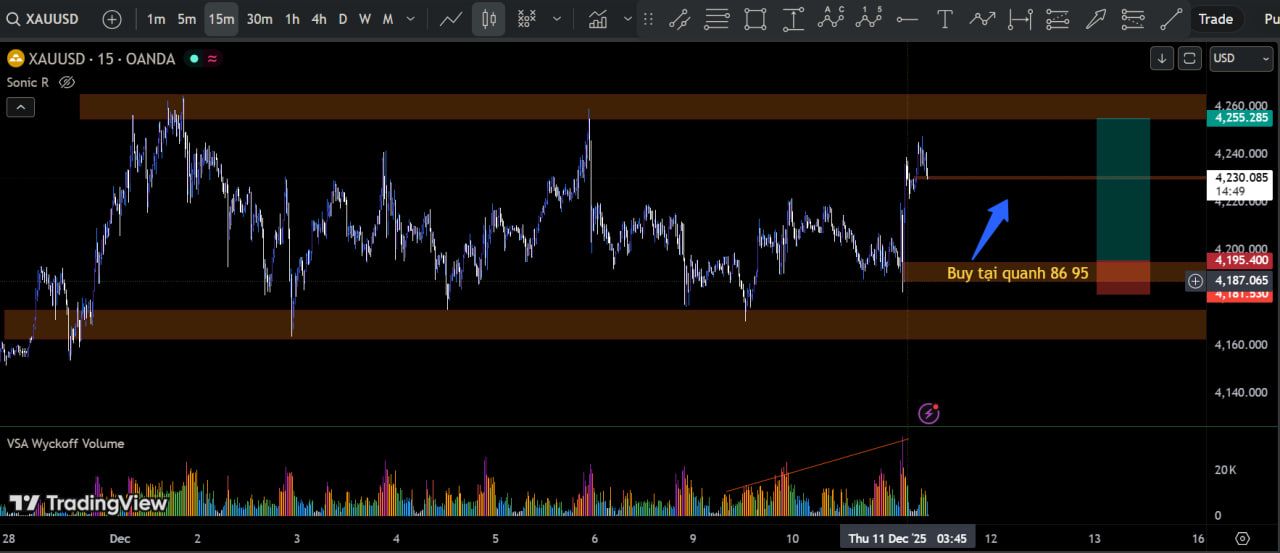The height and width of the screenshot is (553, 1280).
Task: Switch to the 5m timeframe
Action: pos(187,19)
